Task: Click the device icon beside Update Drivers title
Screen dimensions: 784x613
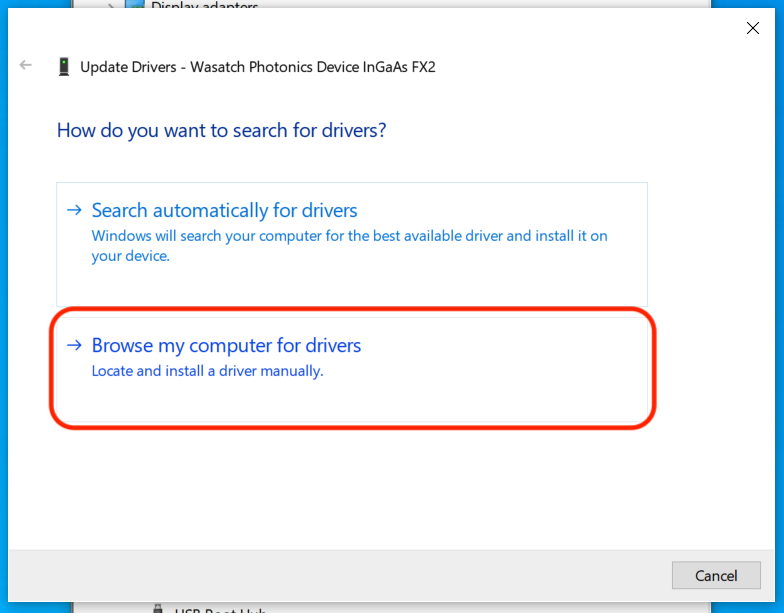Action: pos(64,67)
